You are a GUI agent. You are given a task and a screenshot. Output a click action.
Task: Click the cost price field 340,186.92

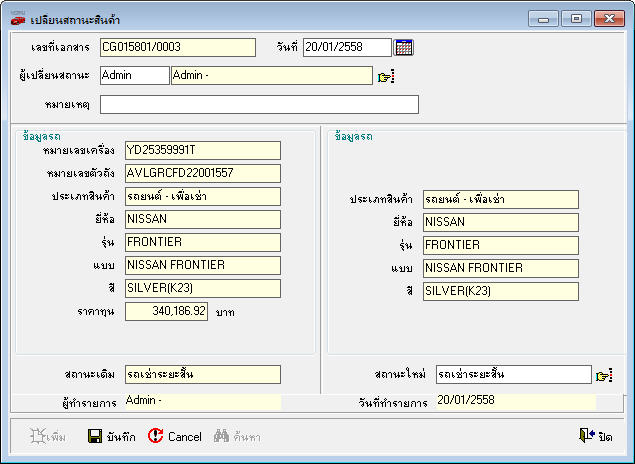coord(166,311)
